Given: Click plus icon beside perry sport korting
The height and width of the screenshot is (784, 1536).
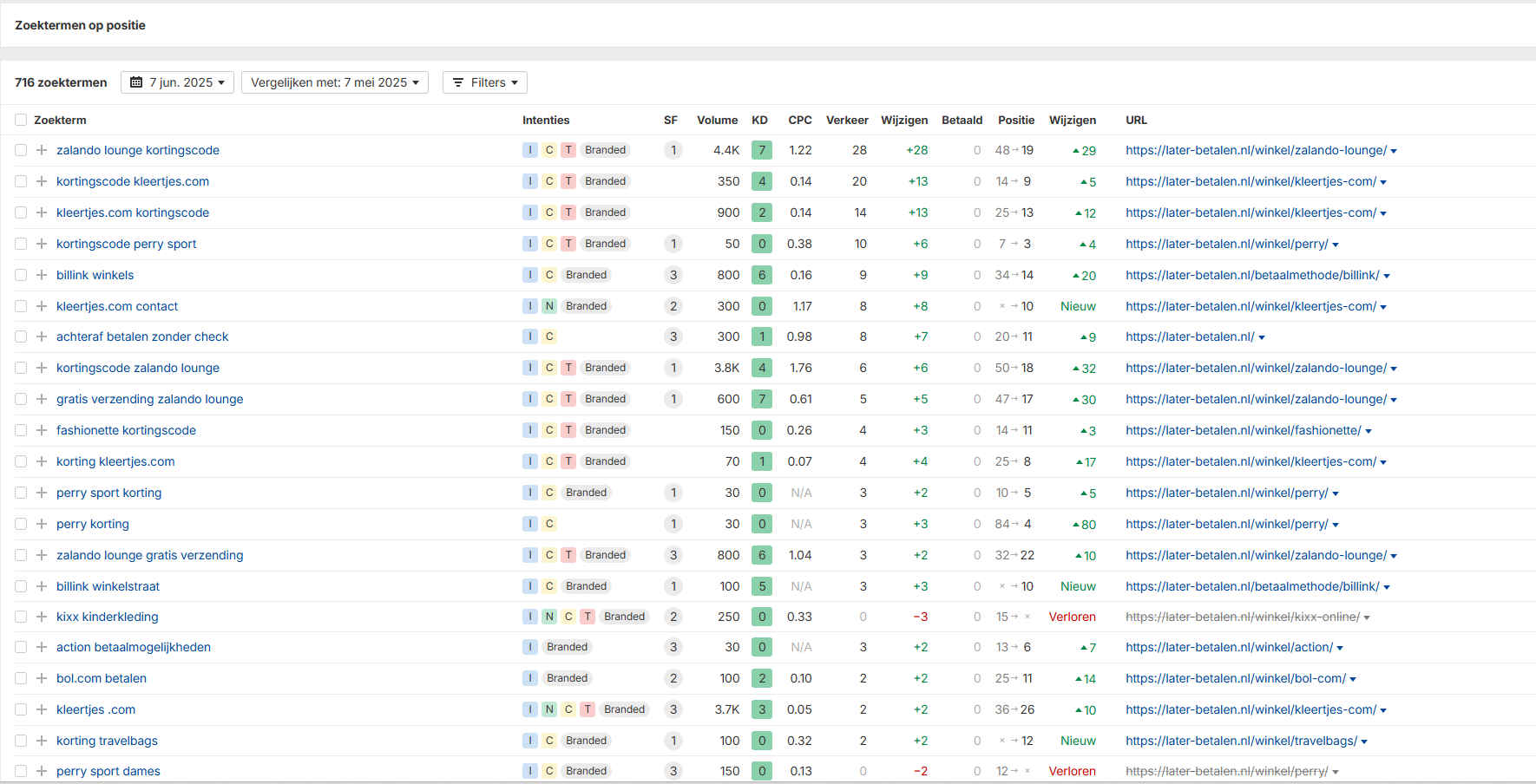Looking at the screenshot, I should click(x=42, y=493).
